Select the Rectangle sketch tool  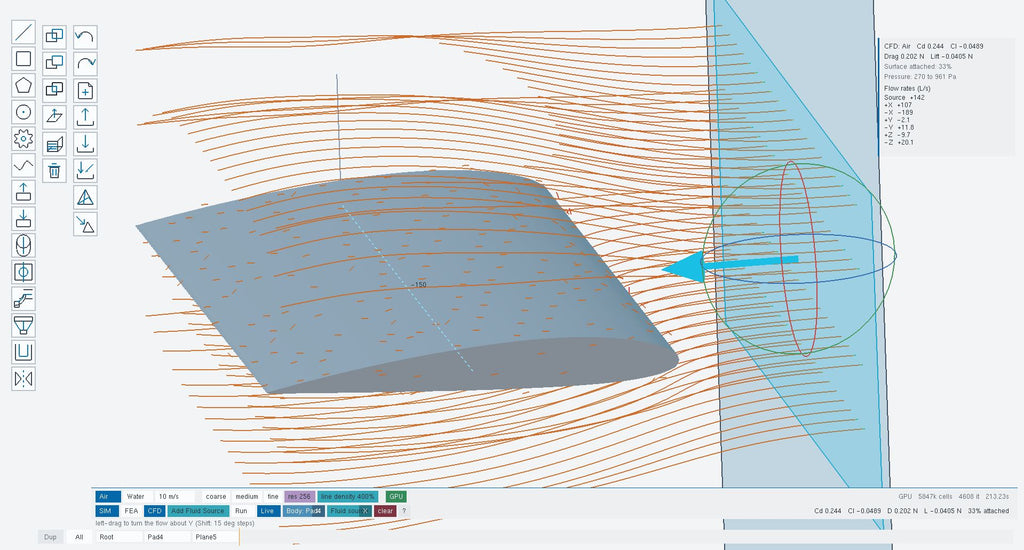24,59
